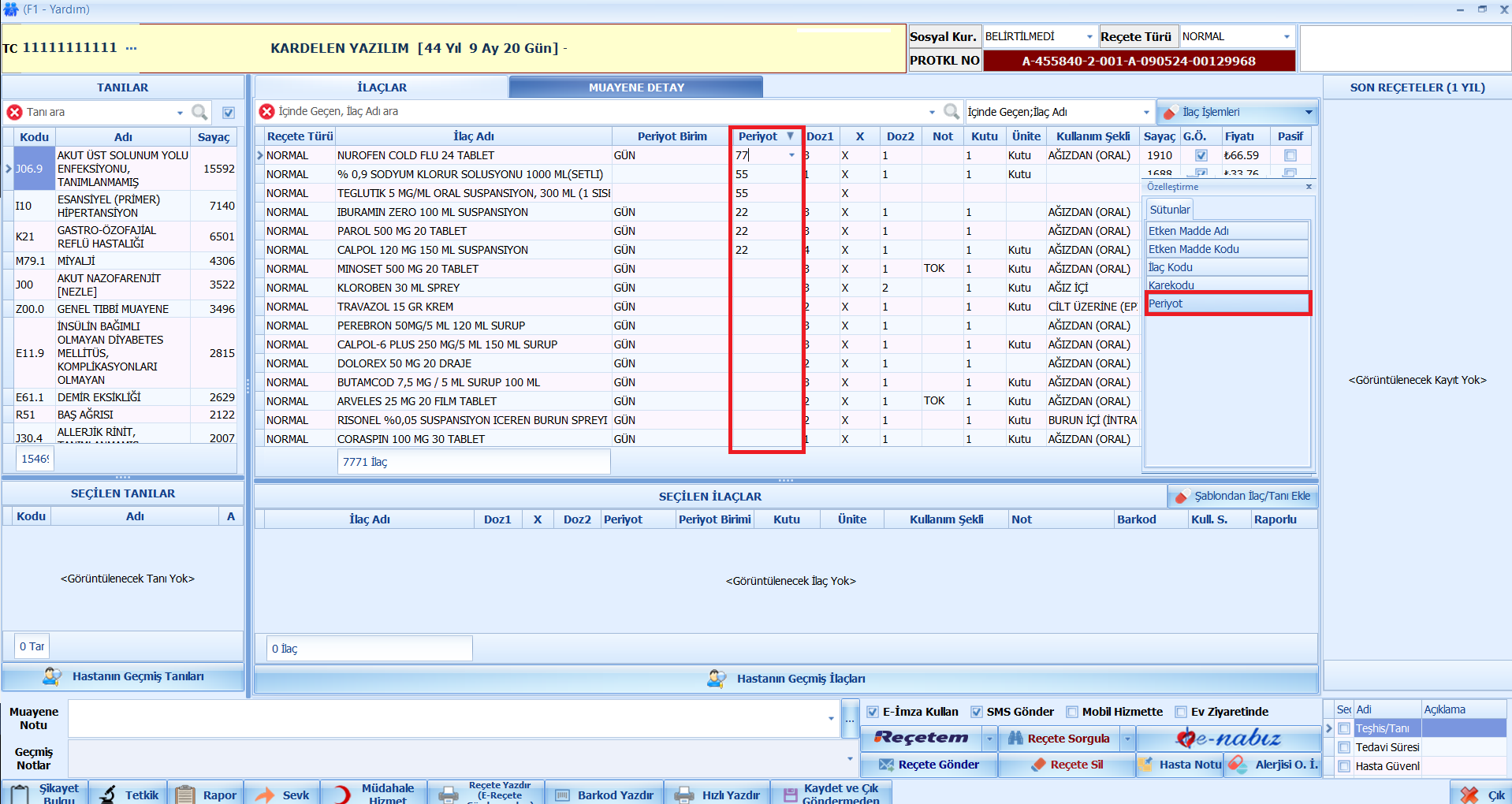This screenshot has width=1512, height=804.
Task: Click the Reçete Sorgula binoculars icon
Action: pos(1015,739)
